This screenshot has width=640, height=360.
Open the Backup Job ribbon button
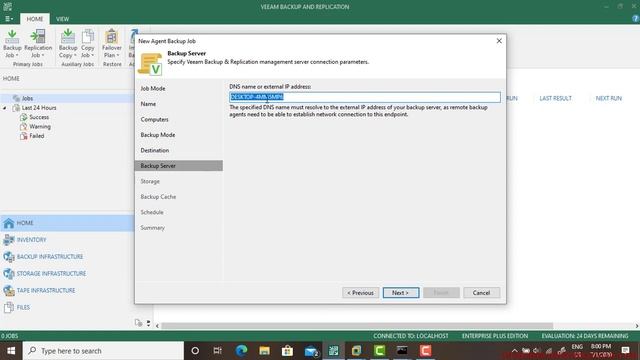pyautogui.click(x=12, y=44)
